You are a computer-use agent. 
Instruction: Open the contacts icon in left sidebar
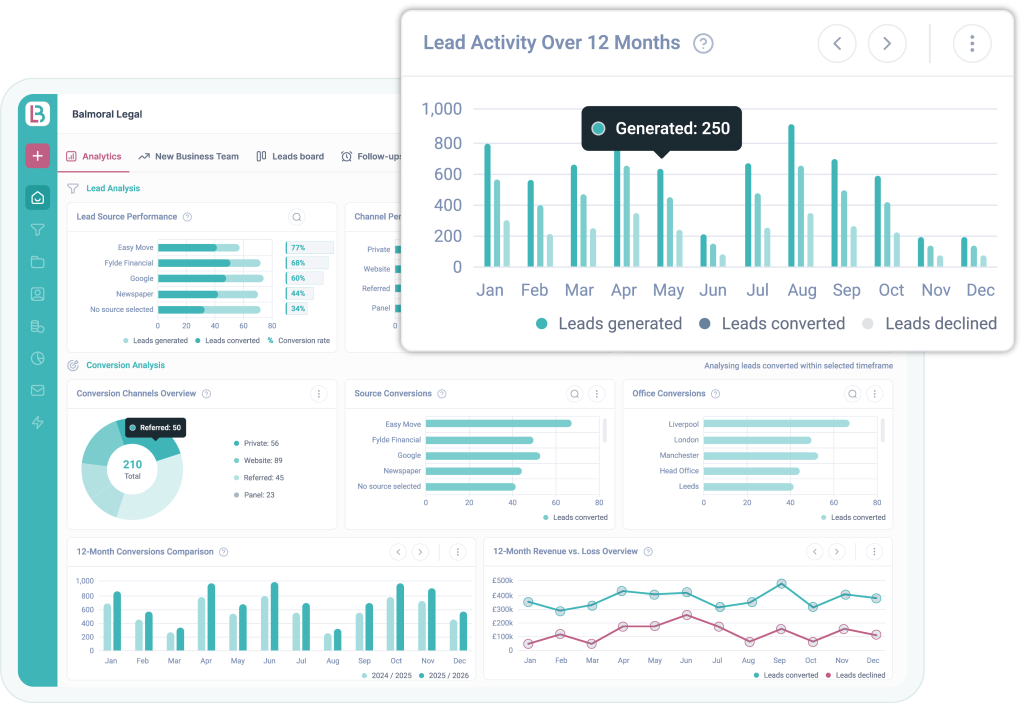point(37,294)
